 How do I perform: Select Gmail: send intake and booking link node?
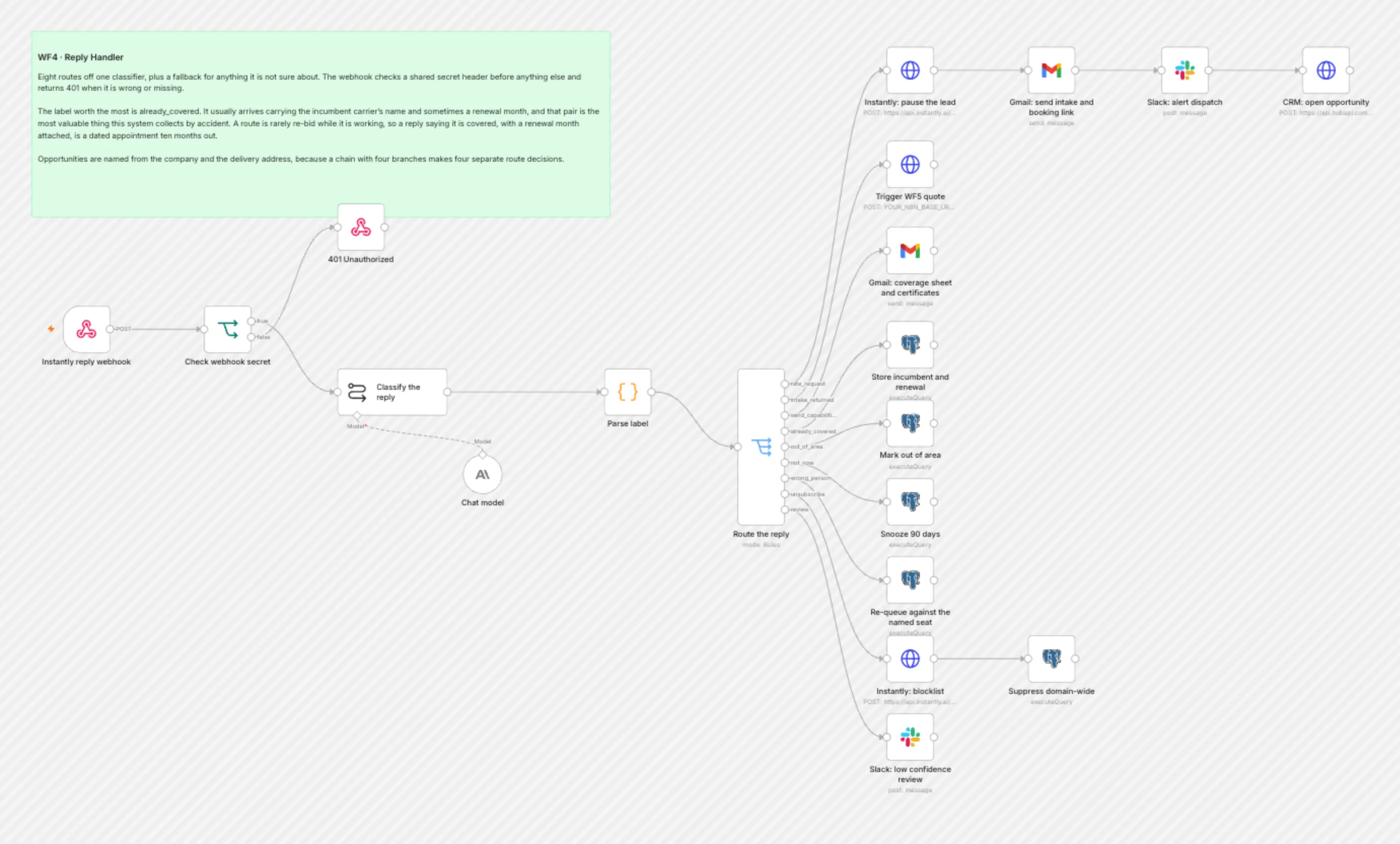coord(1051,70)
